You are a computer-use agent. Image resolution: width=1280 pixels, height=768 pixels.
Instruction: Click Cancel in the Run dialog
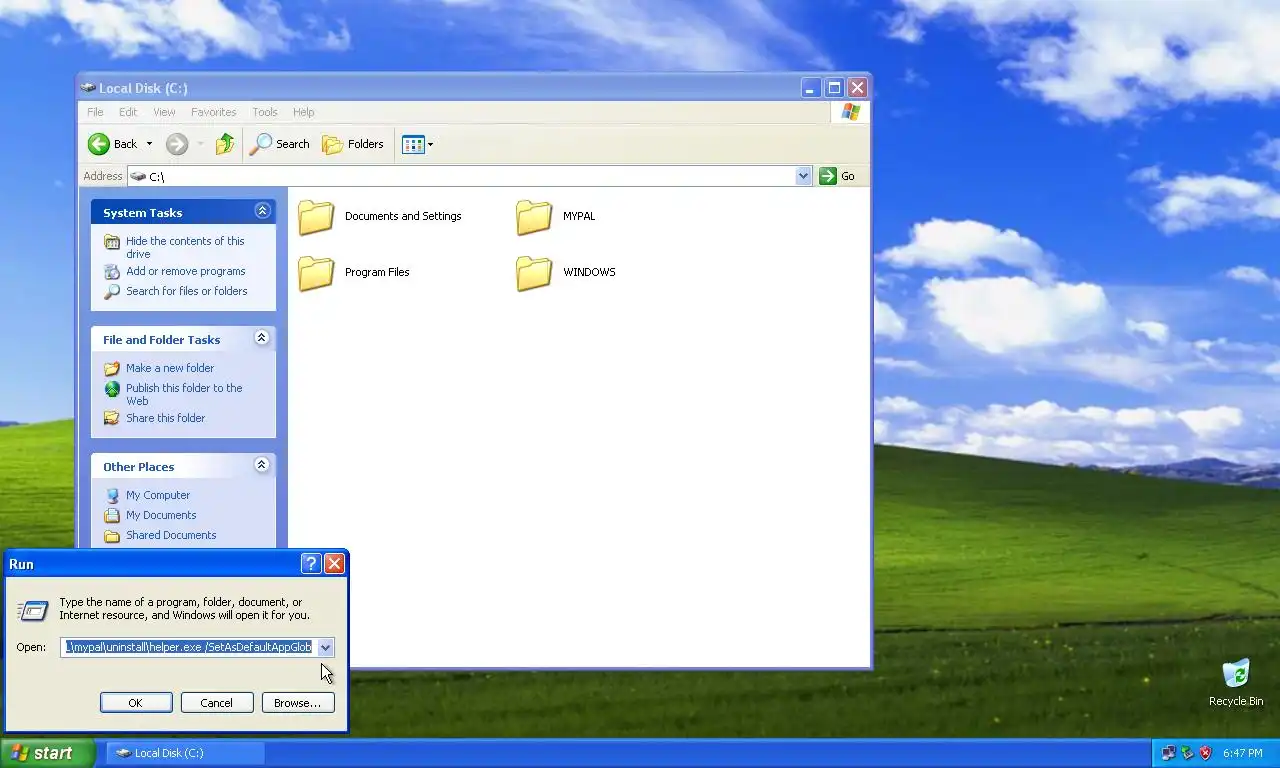216,703
